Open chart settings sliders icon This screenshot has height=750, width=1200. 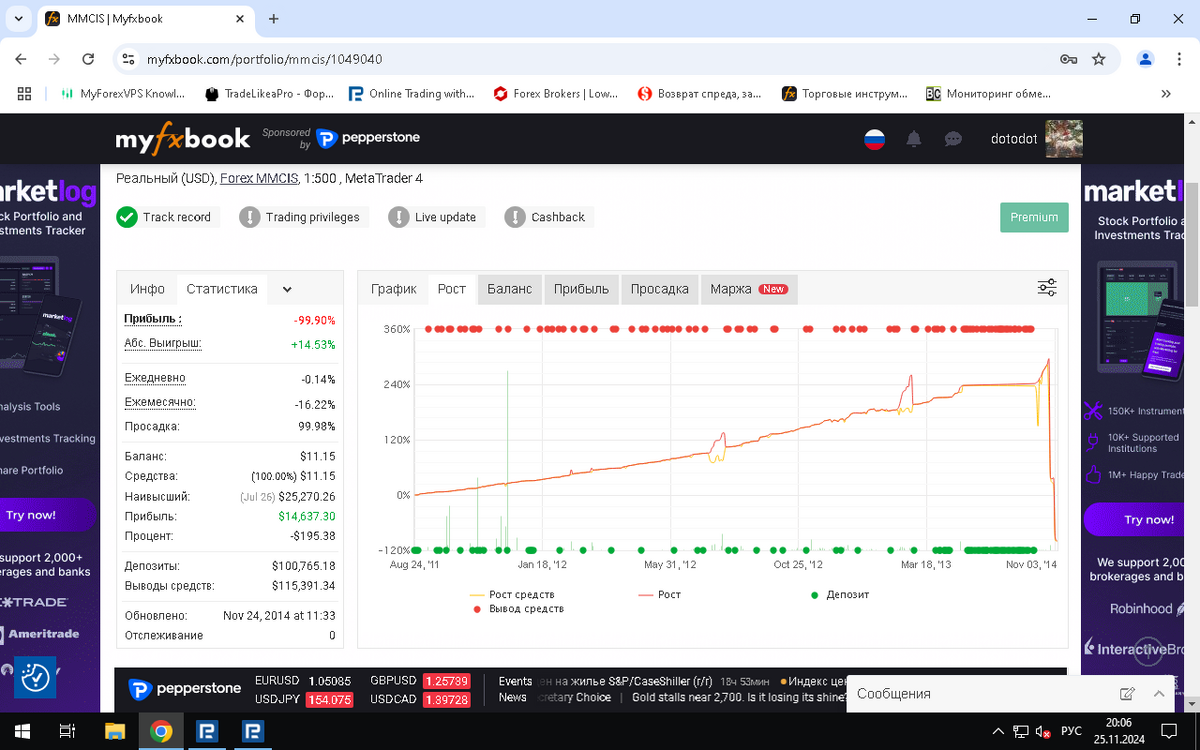click(1047, 288)
